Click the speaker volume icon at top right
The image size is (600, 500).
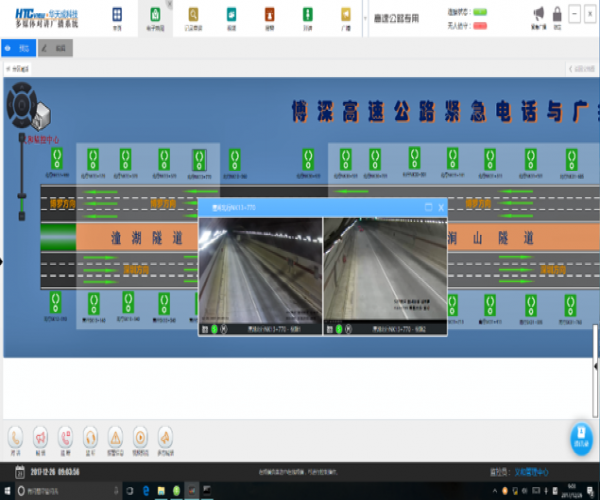tap(538, 13)
